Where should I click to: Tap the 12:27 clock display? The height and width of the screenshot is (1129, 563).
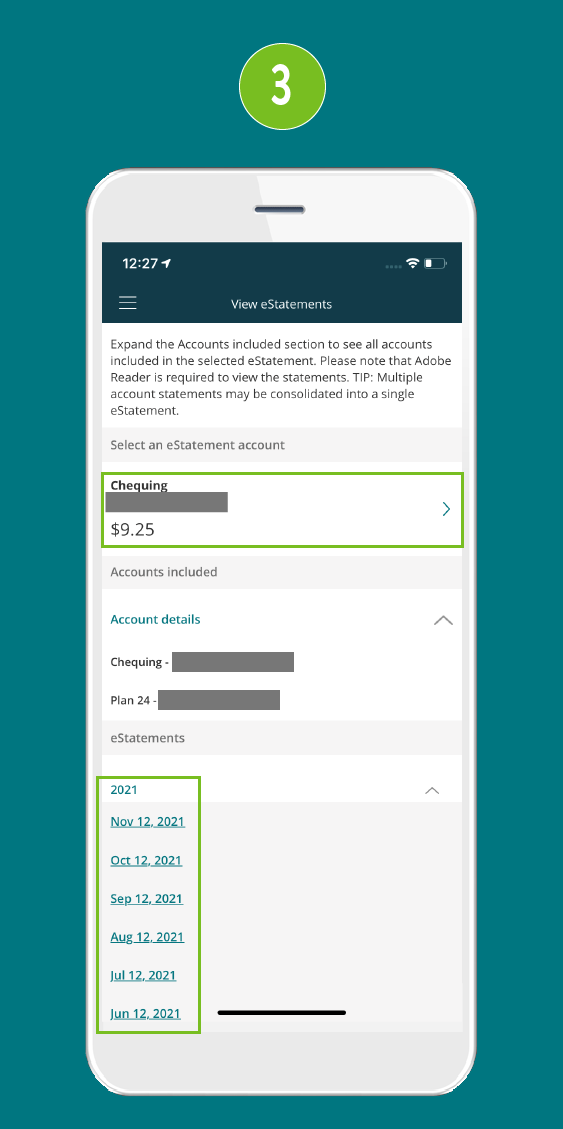click(140, 264)
